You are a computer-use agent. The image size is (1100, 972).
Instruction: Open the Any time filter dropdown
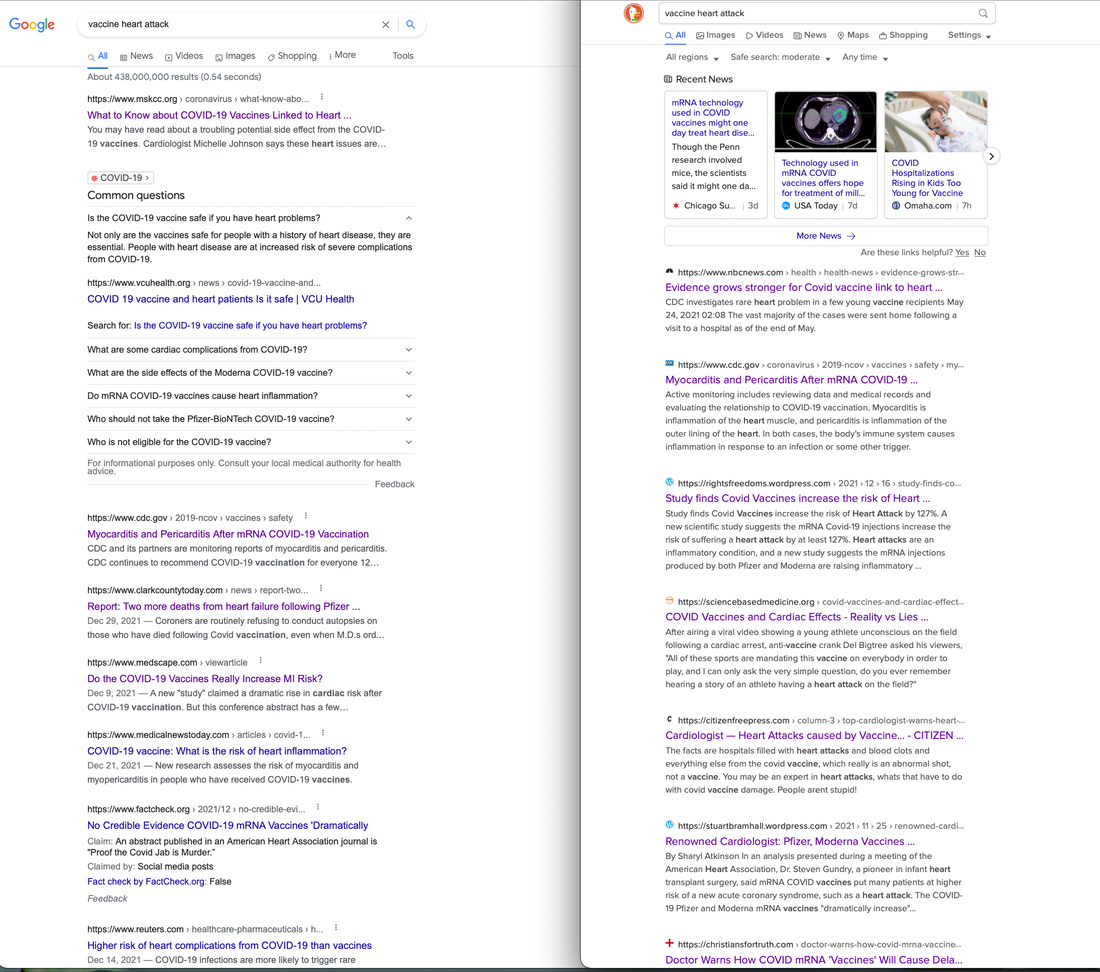[865, 58]
